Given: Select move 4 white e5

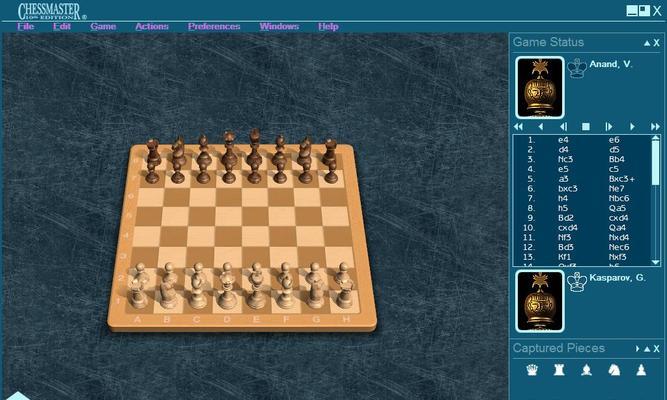Looking at the screenshot, I should (x=563, y=169).
